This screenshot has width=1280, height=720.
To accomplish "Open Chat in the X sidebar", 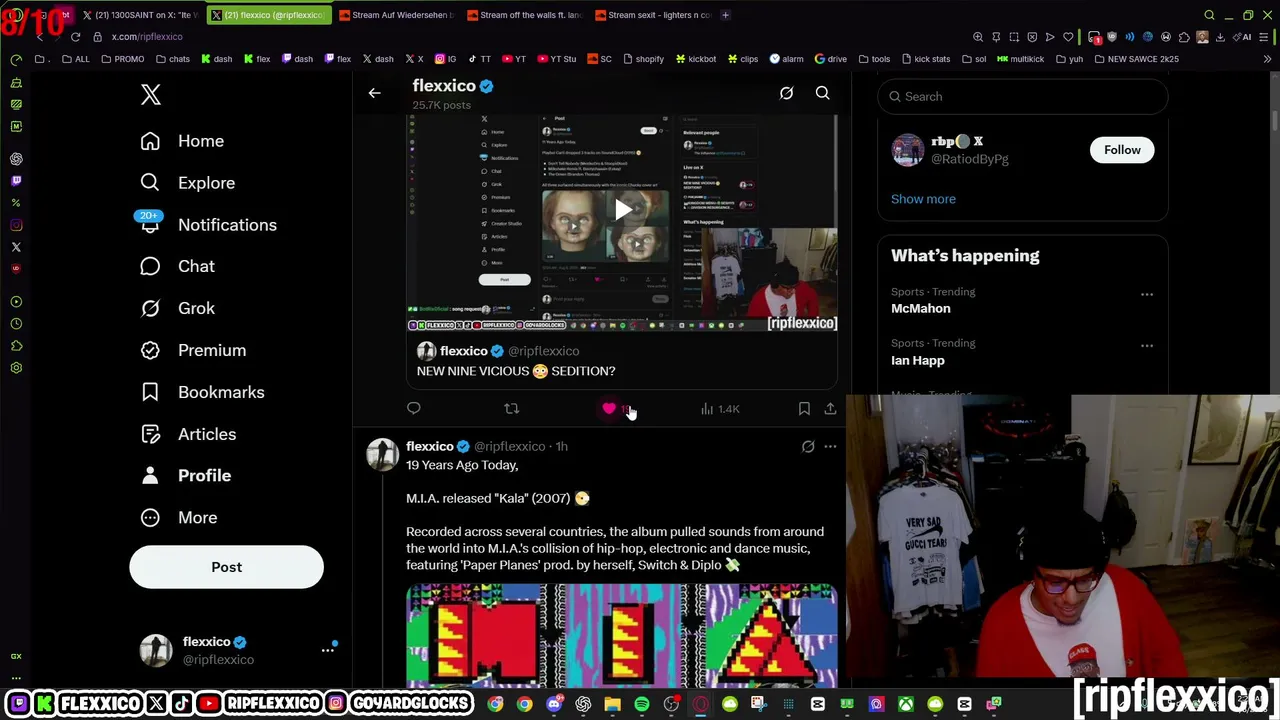I will pos(177,266).
